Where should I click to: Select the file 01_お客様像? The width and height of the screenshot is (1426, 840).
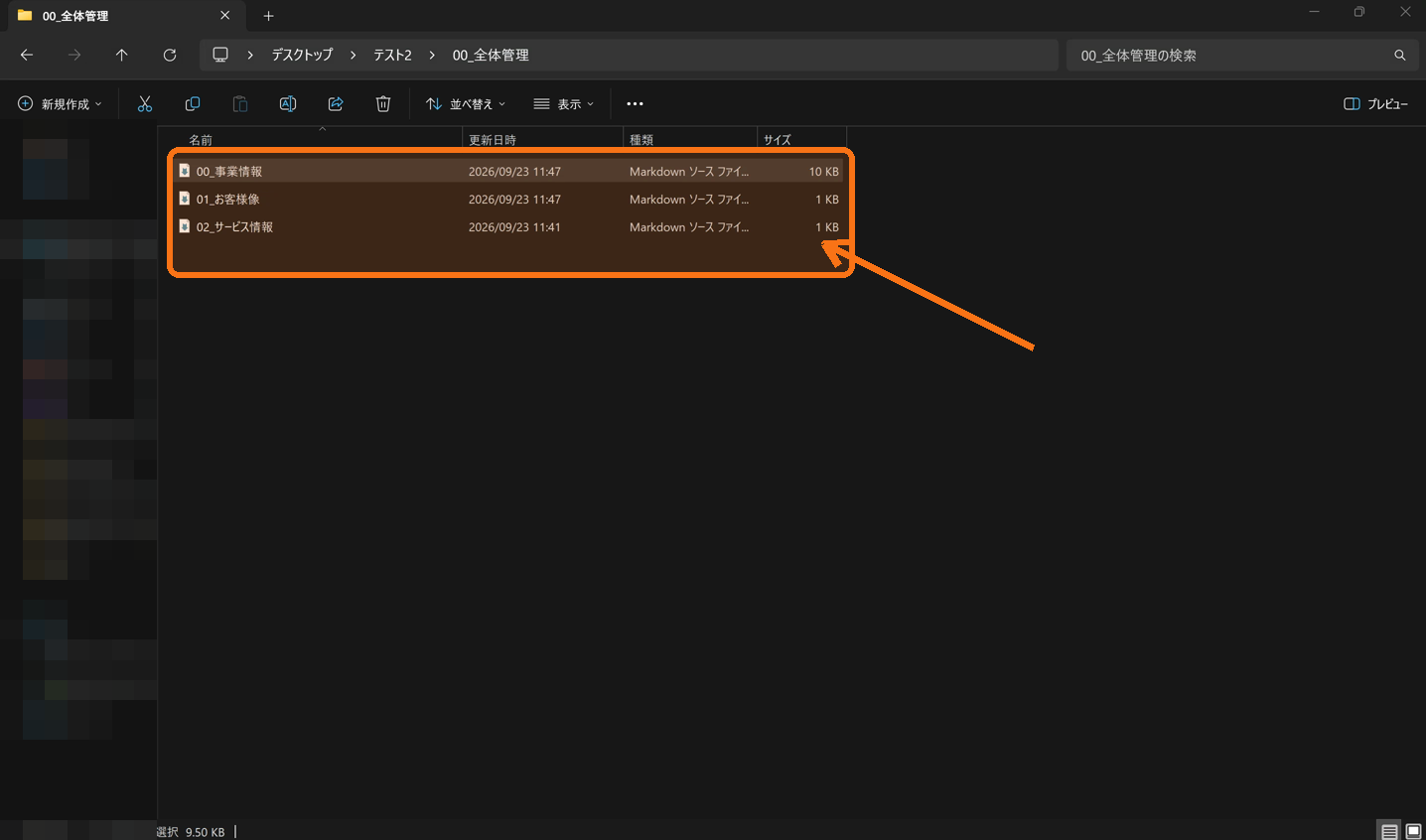507,200
